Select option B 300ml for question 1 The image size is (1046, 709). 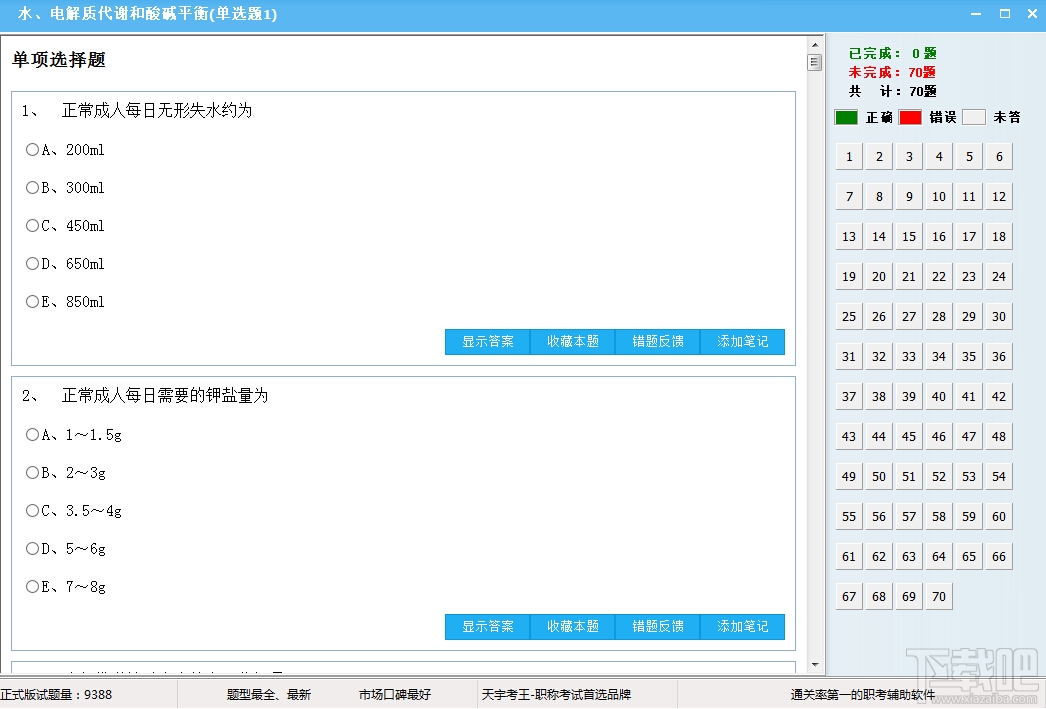pos(32,187)
